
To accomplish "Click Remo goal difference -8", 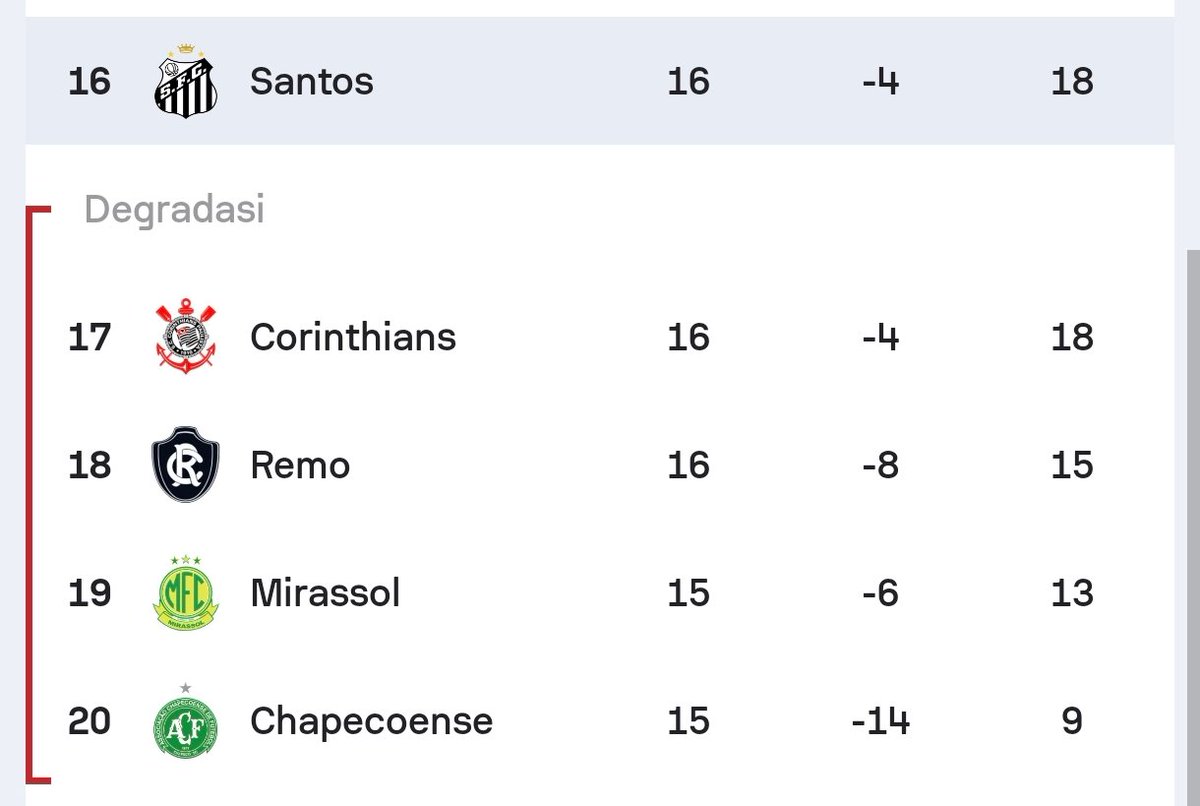I will [x=880, y=465].
